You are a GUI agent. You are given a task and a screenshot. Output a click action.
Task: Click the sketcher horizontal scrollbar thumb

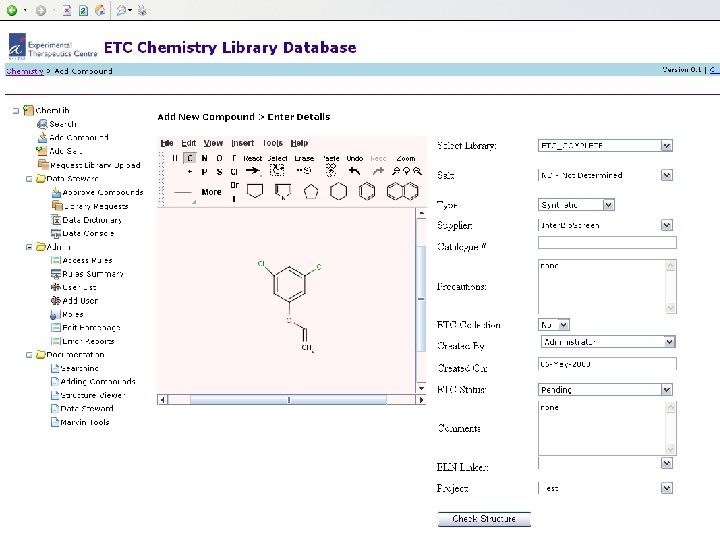(x=288, y=400)
